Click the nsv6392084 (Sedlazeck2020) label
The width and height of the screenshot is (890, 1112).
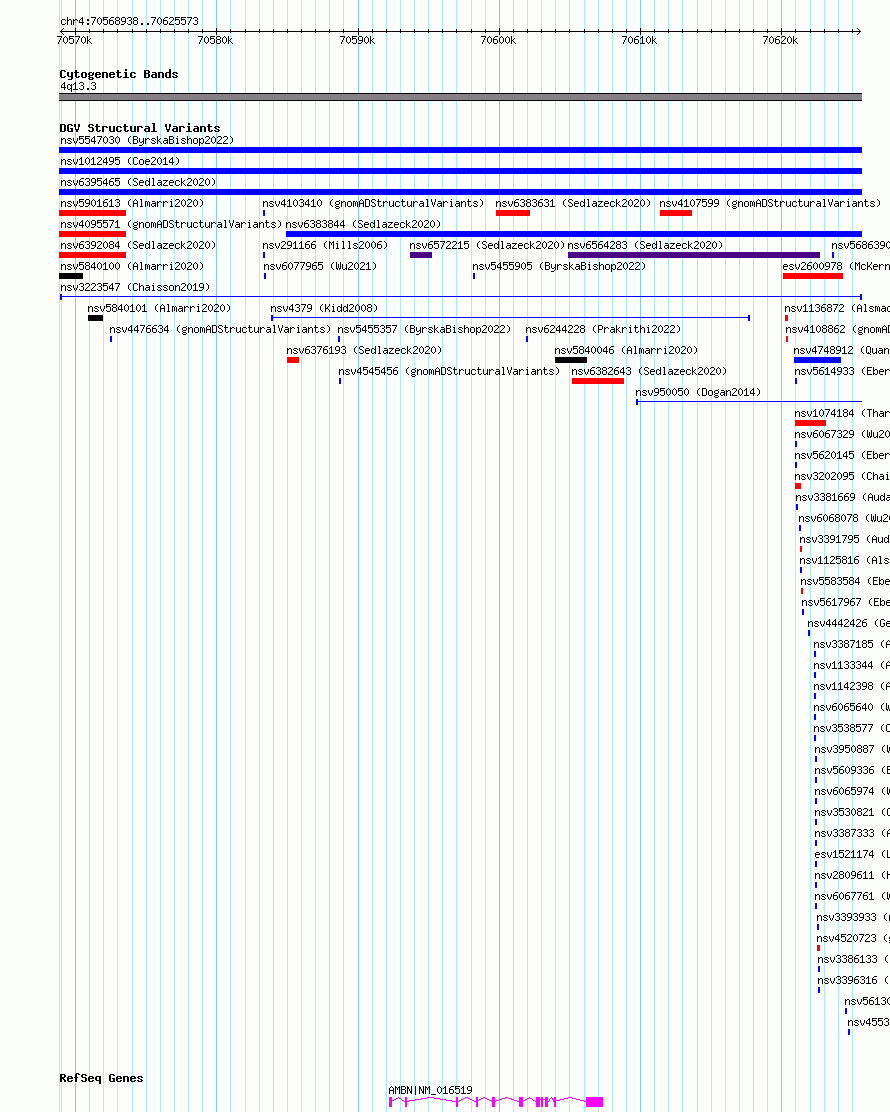tap(138, 245)
